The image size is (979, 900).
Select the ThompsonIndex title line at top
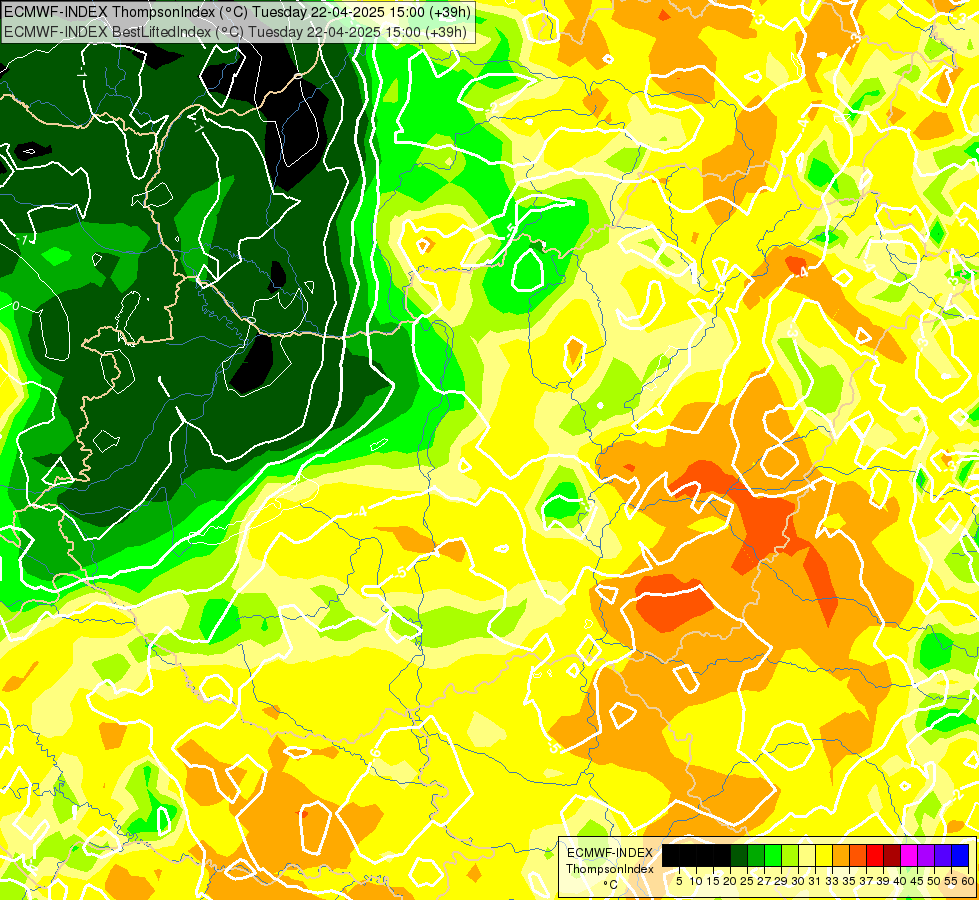pyautogui.click(x=237, y=11)
